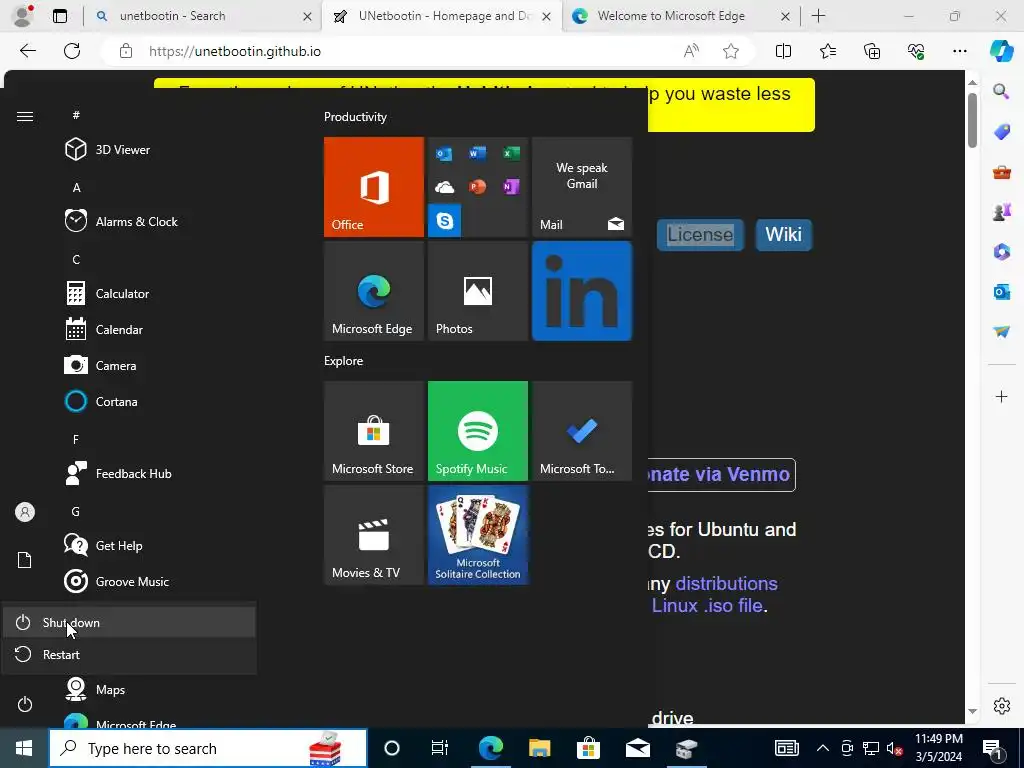Follow the Linux .iso file link

(707, 605)
